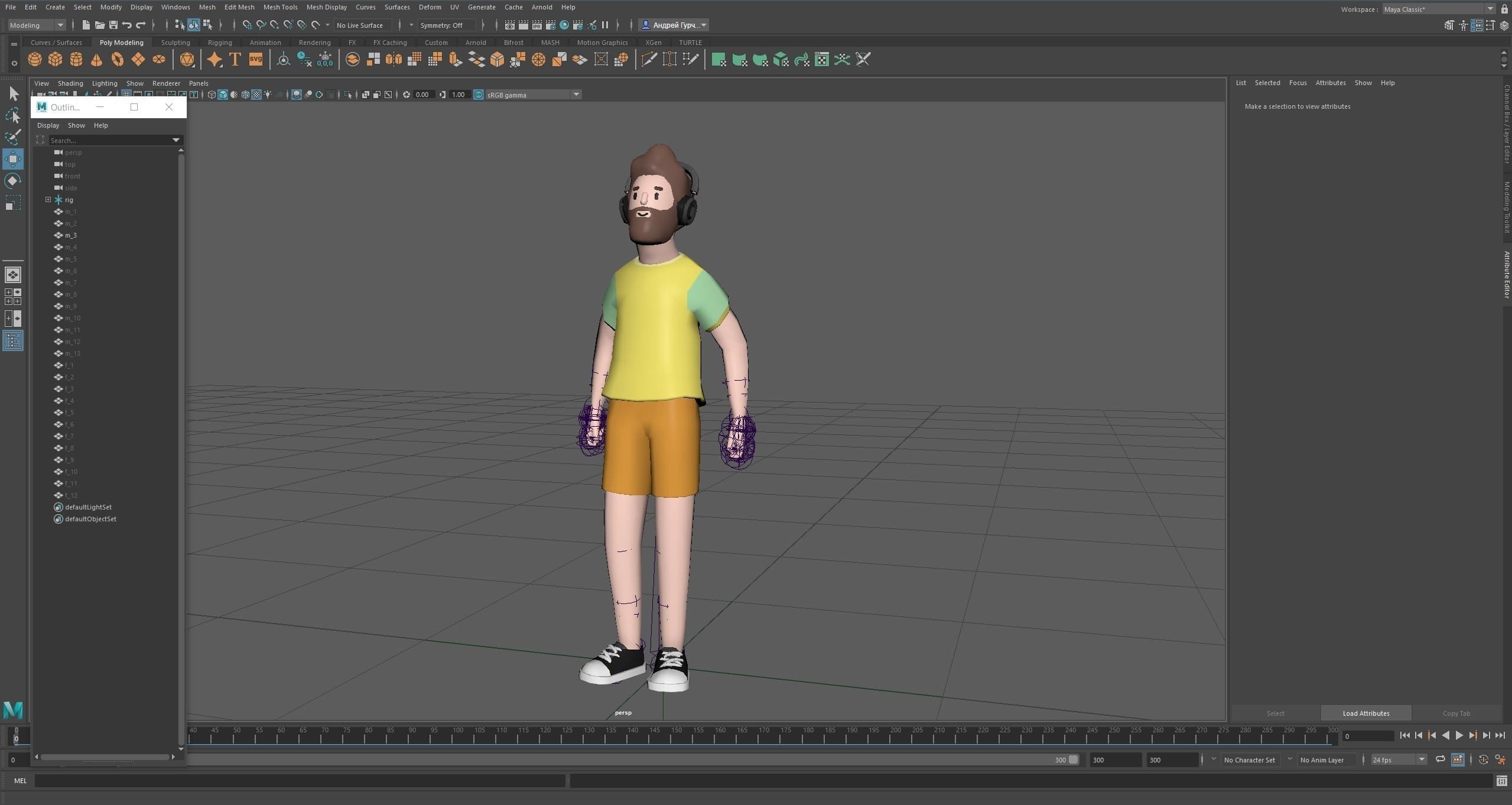
Task: Open the user account dropdown Андрей Гурч
Action: [674, 25]
